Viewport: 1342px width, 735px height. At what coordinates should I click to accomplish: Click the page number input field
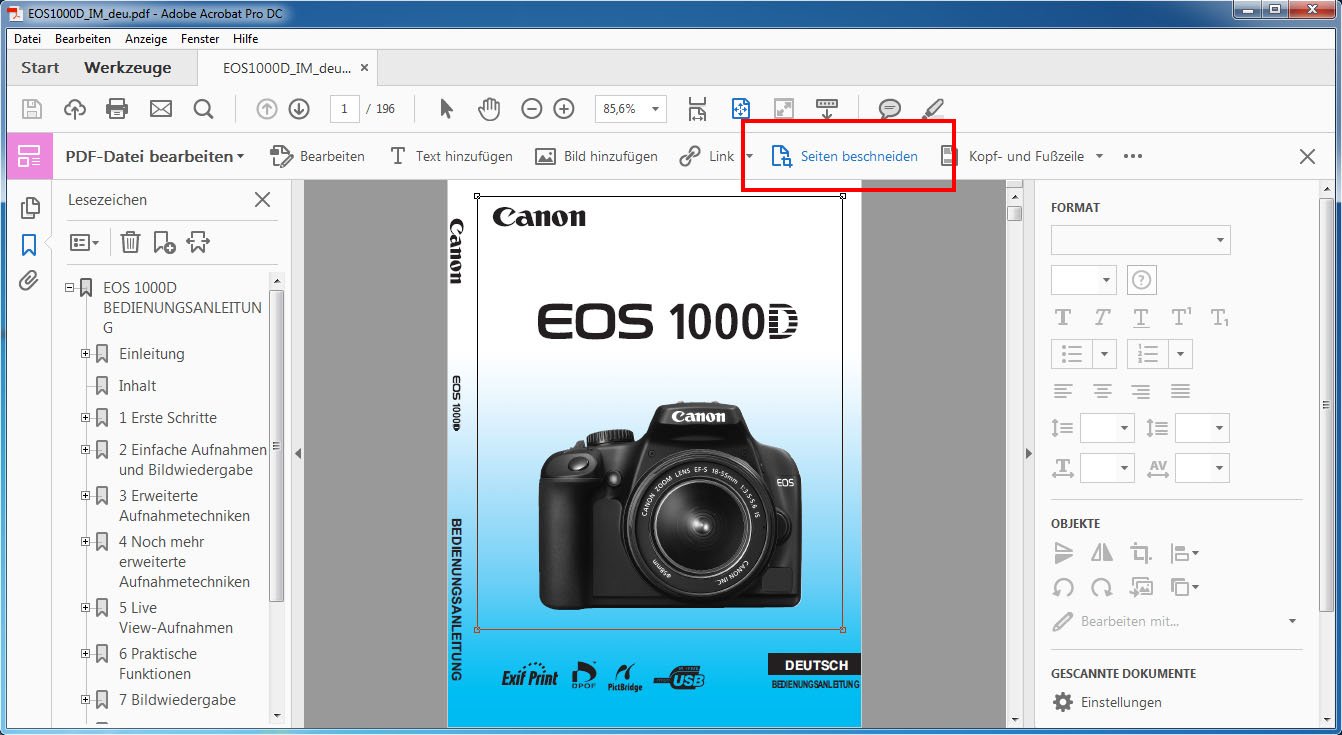(344, 109)
